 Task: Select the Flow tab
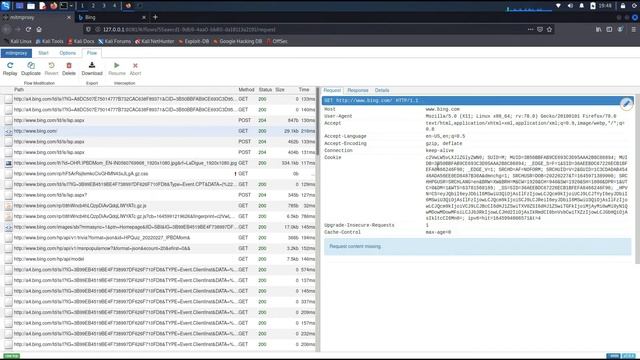pyautogui.click(x=92, y=53)
